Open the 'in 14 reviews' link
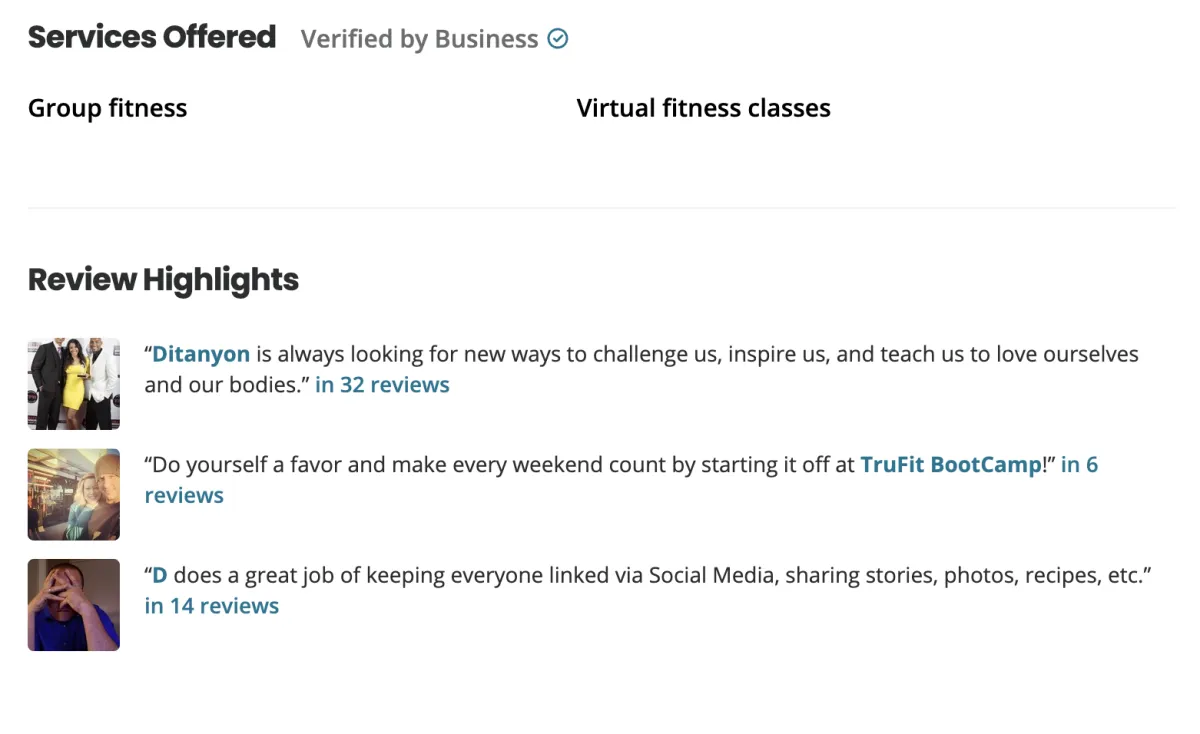1200x734 pixels. coord(211,606)
